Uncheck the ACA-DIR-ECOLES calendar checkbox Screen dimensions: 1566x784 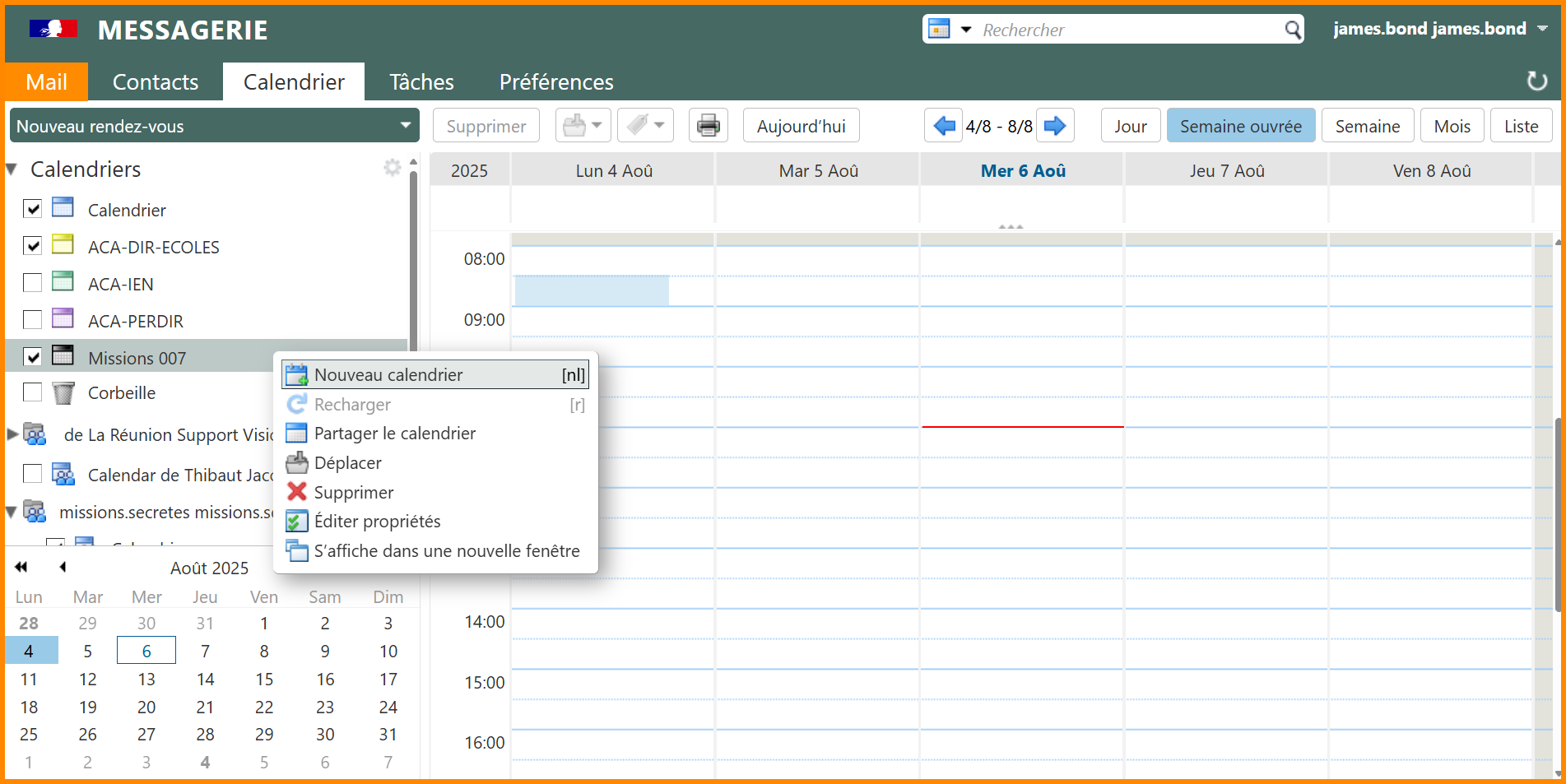point(33,246)
